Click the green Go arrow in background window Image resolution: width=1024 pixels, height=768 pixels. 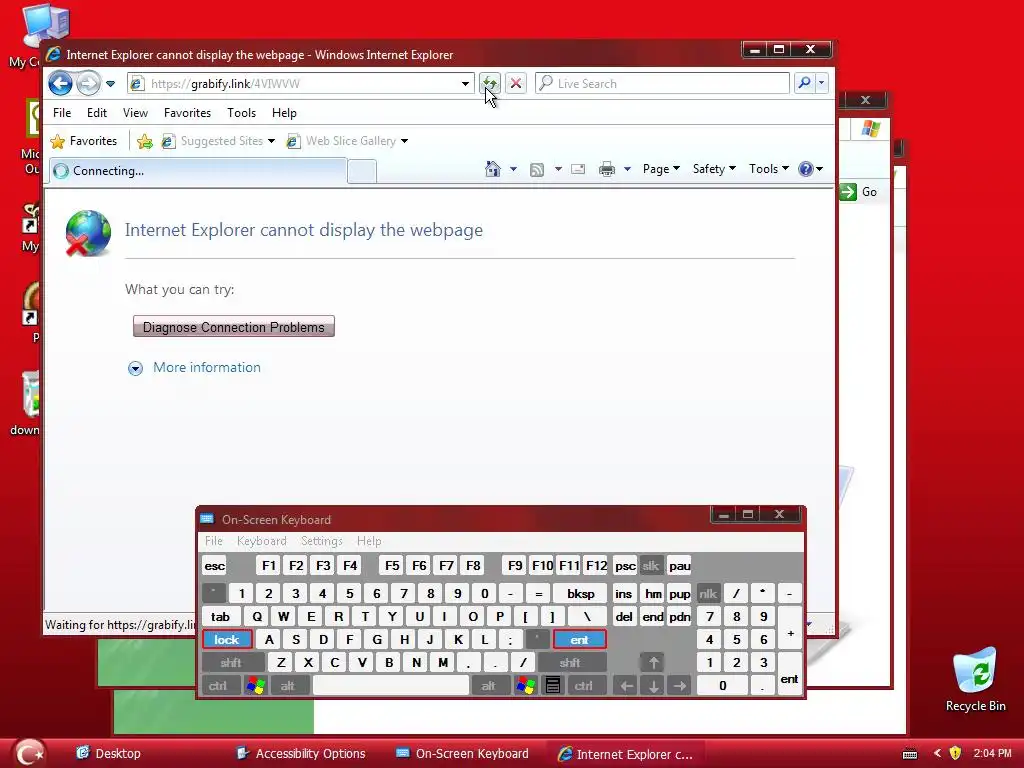tap(848, 192)
